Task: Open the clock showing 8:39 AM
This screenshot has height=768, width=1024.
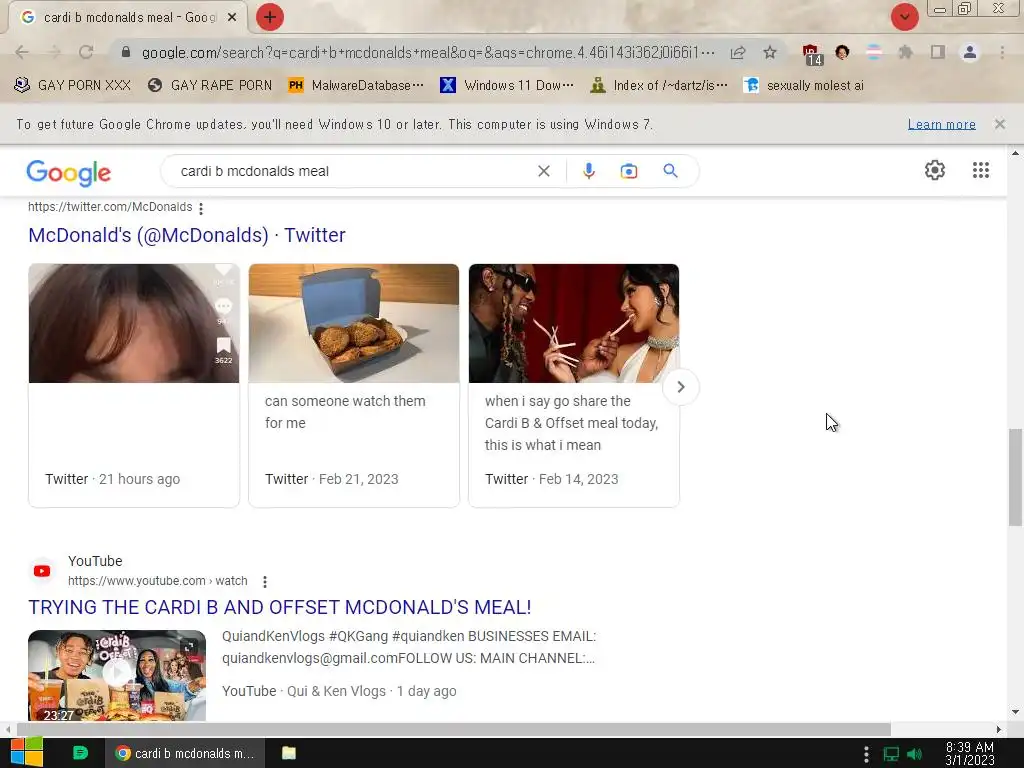Action: coord(970,753)
